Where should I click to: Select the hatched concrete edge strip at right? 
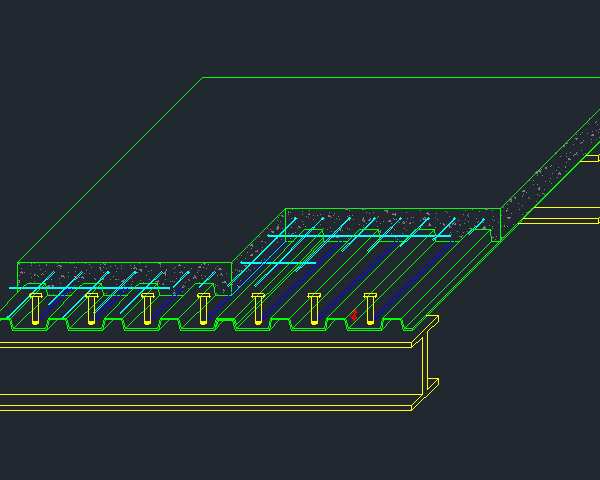coord(551,174)
